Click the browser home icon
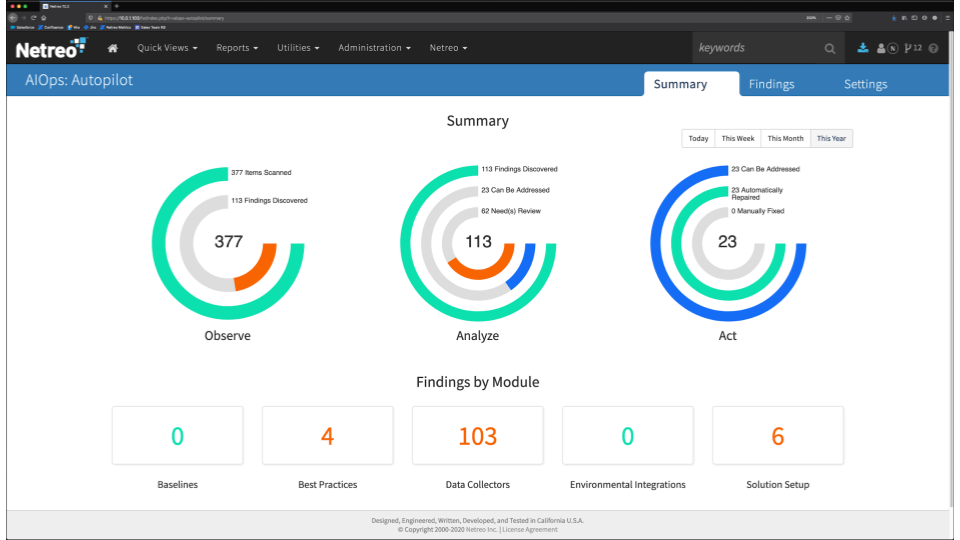The image size is (960, 540). click(x=43, y=18)
